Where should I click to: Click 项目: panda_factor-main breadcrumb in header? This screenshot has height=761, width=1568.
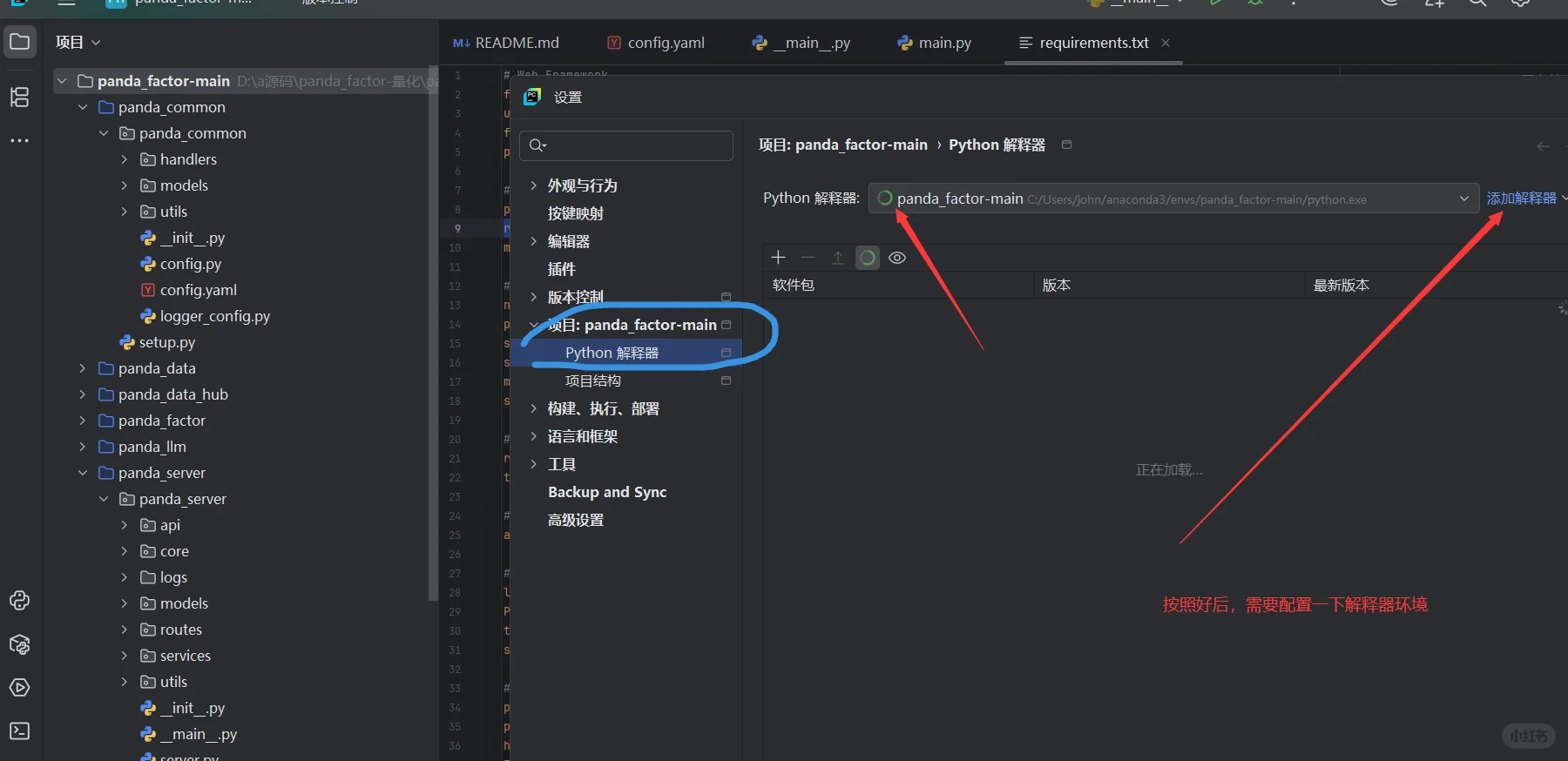point(842,145)
